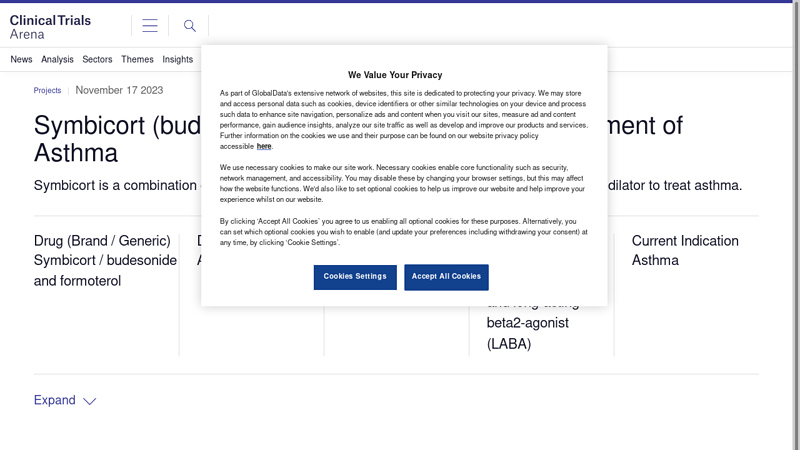Screen dimensions: 800x450
Task: Click Accept All Cookies button
Action: (x=446, y=277)
